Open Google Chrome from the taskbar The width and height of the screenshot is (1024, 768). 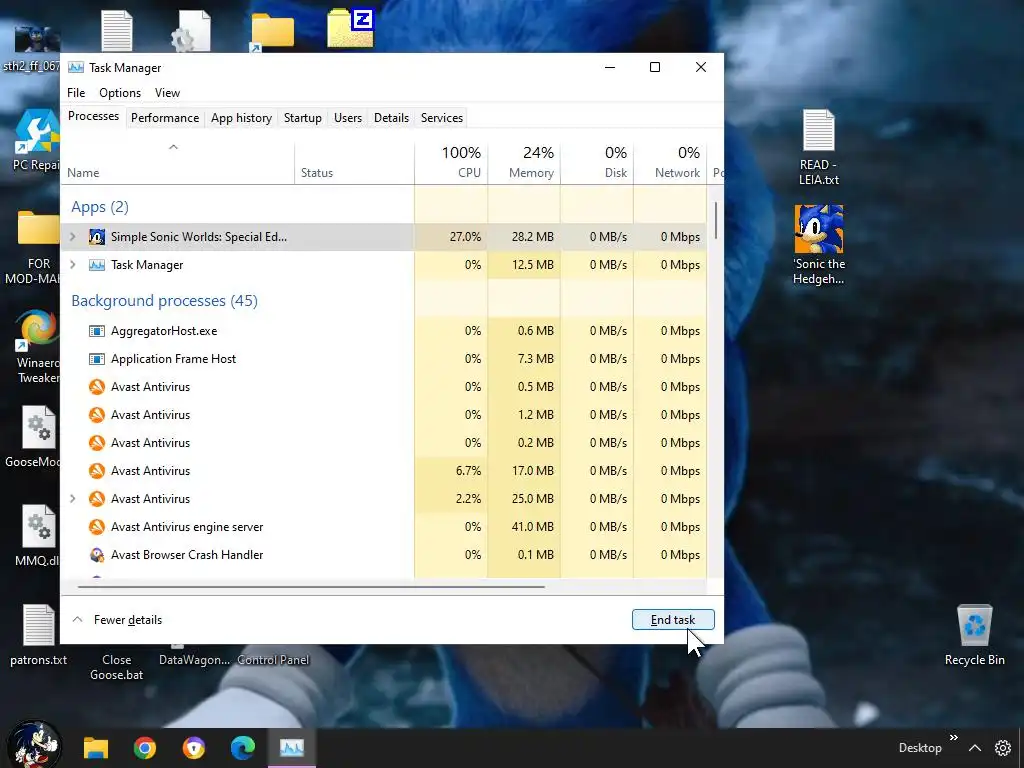[x=144, y=748]
